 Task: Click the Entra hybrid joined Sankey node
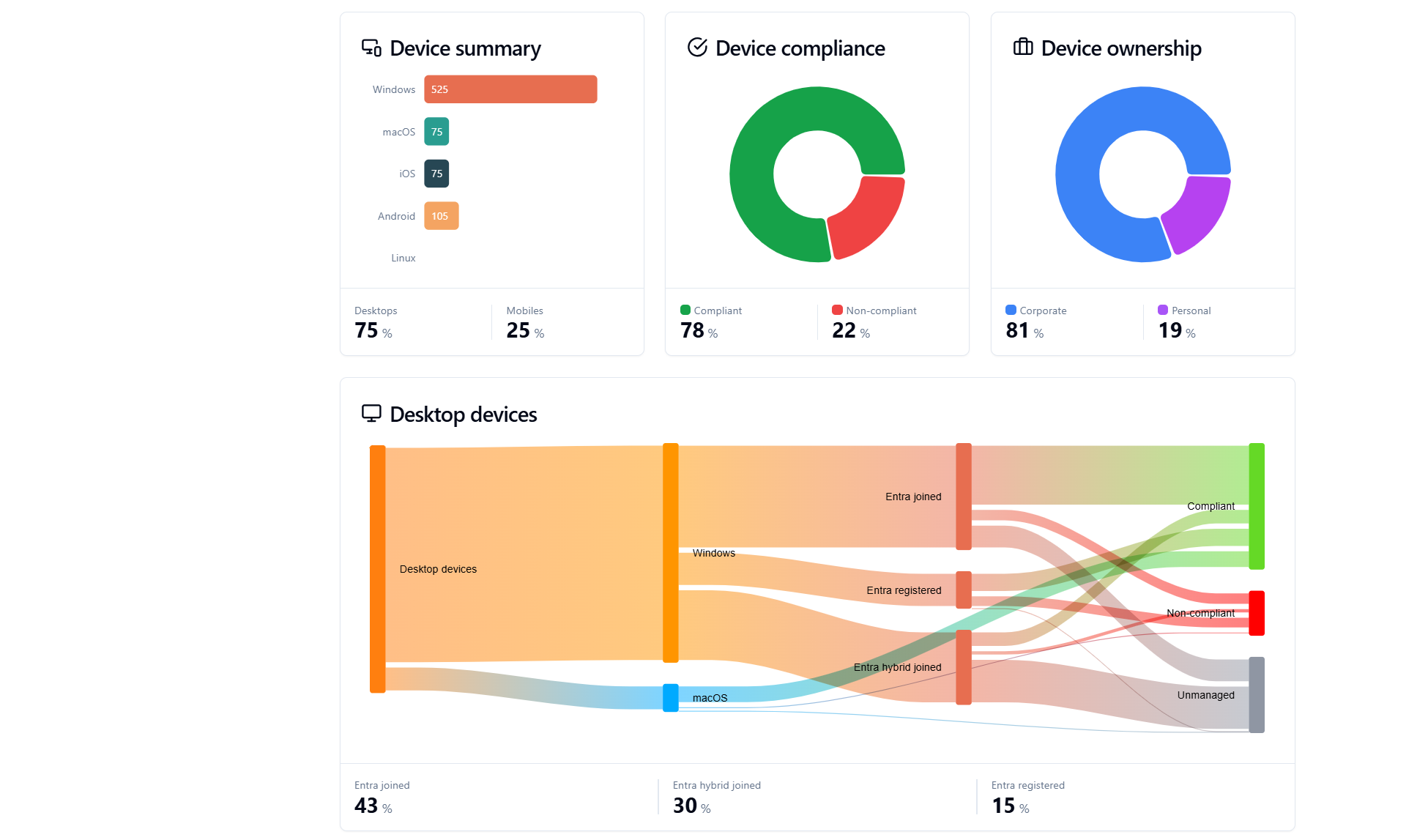click(x=964, y=667)
